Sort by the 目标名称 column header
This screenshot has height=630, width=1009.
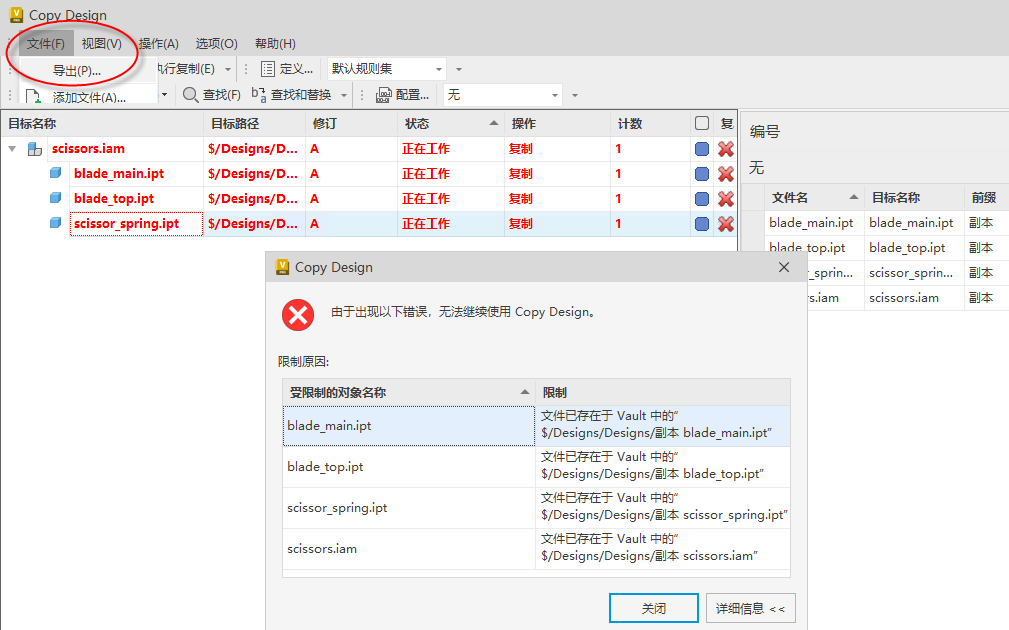(x=103, y=124)
